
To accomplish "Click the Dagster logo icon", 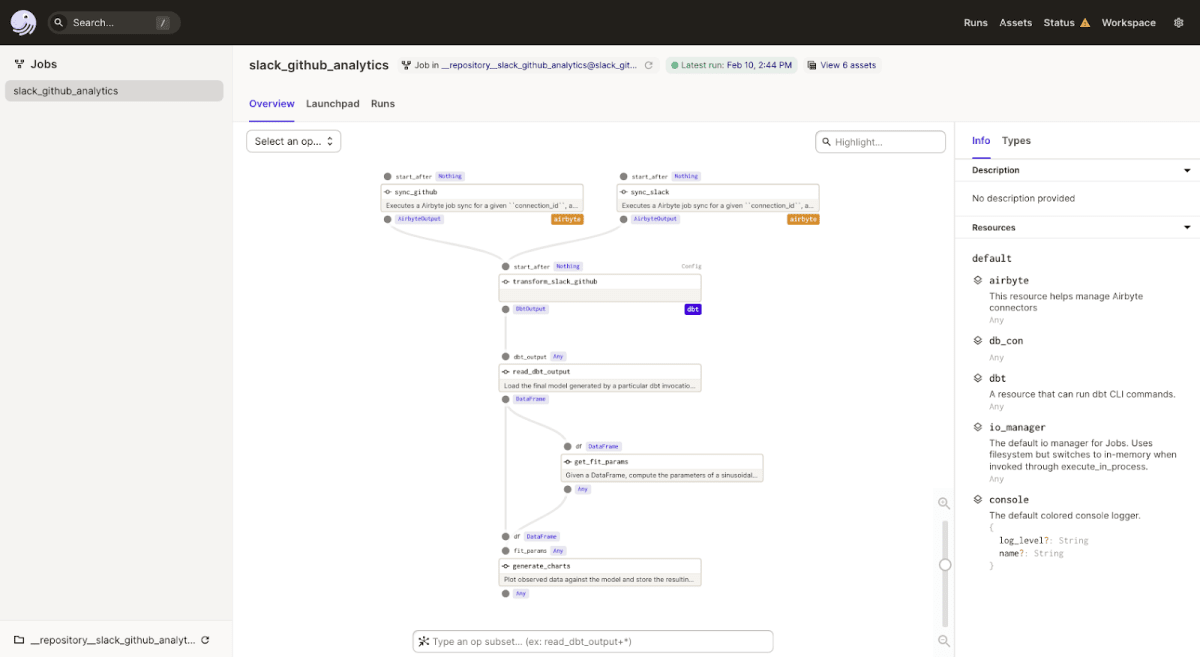I will [x=23, y=22].
